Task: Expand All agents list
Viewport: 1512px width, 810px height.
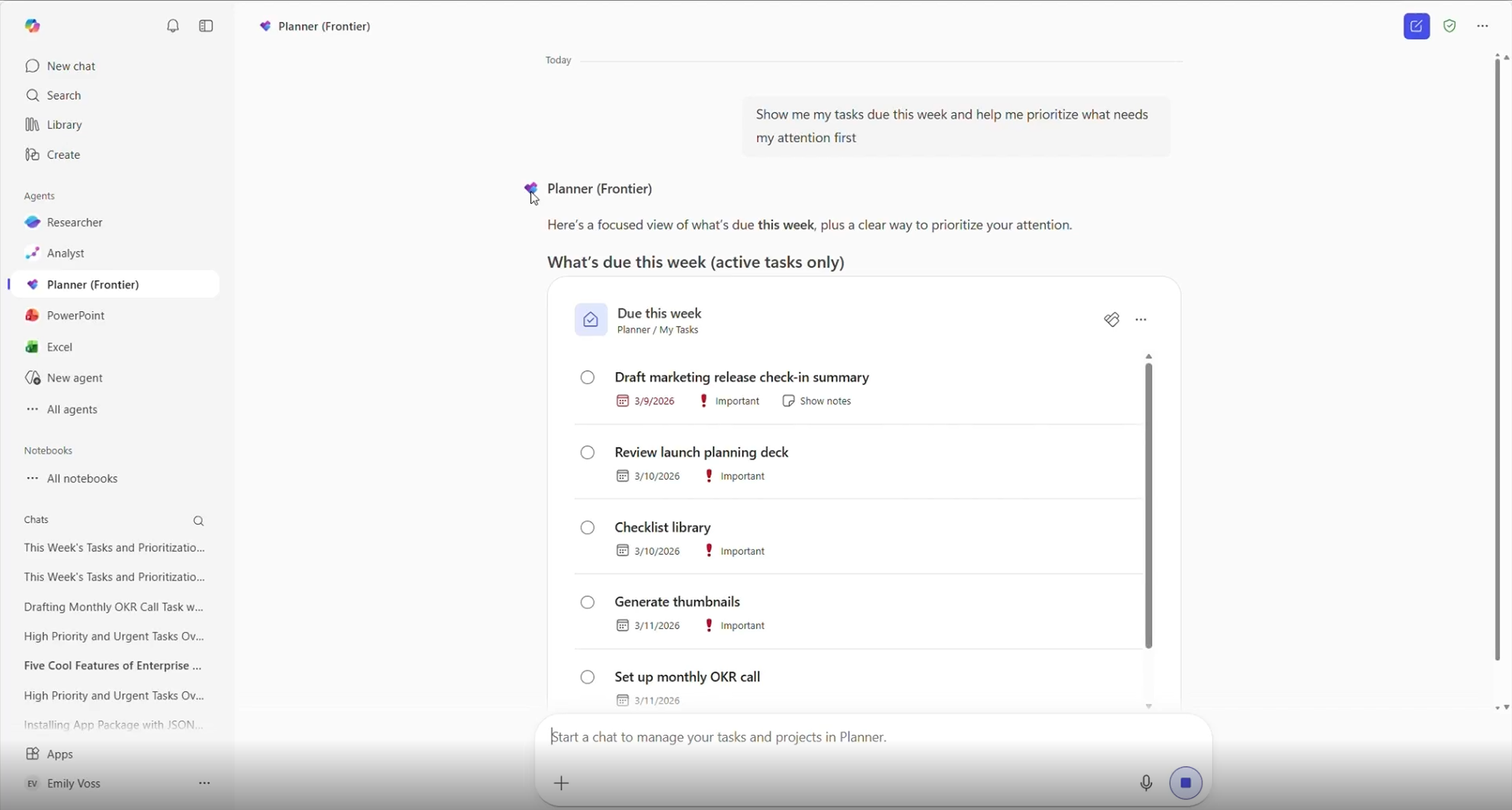Action: (61, 409)
